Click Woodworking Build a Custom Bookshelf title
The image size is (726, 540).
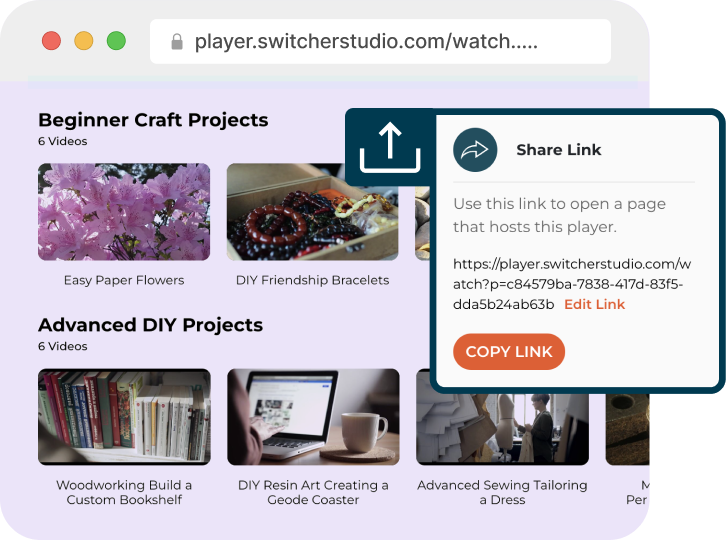pyautogui.click(x=124, y=492)
